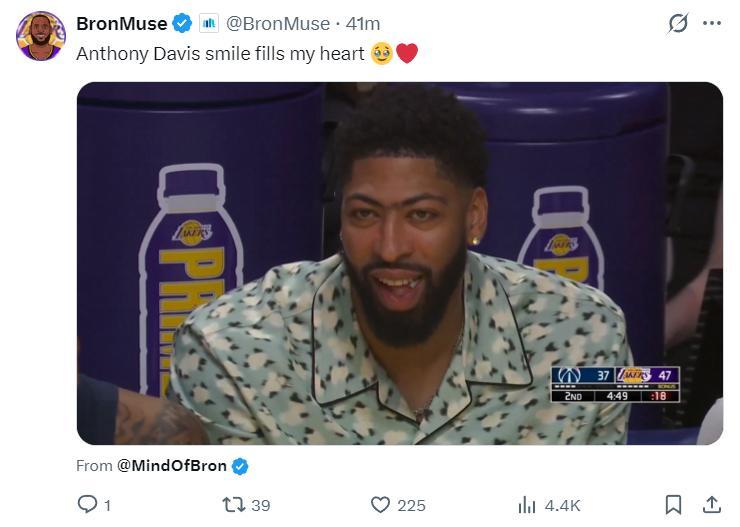Open the @MindOfBron source link
This screenshot has width=740, height=527.
(172, 466)
